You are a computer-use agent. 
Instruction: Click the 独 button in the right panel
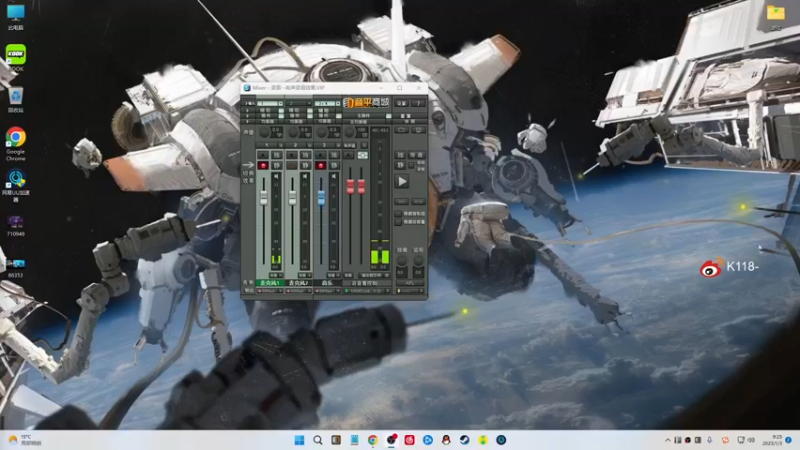[x=400, y=155]
